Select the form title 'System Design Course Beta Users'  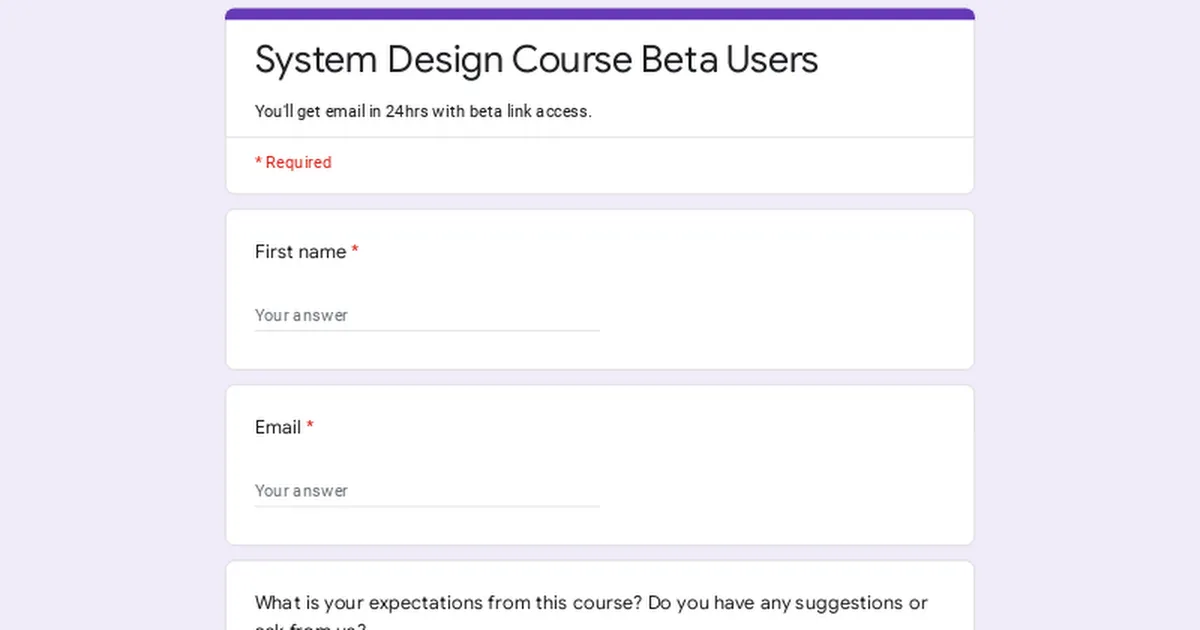point(536,60)
